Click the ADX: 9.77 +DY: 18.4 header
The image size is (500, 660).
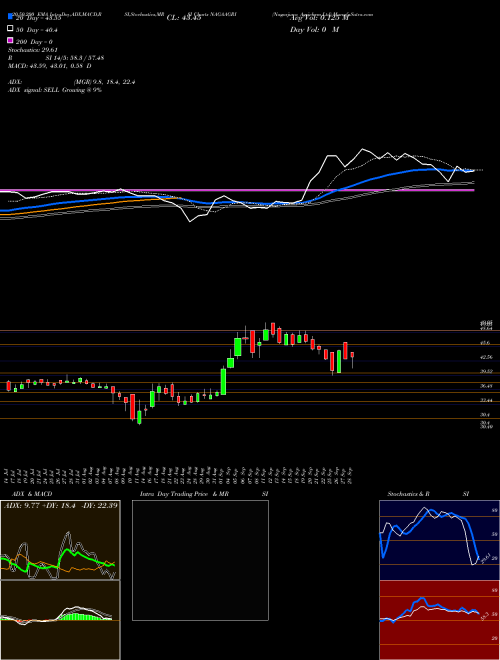point(61,505)
